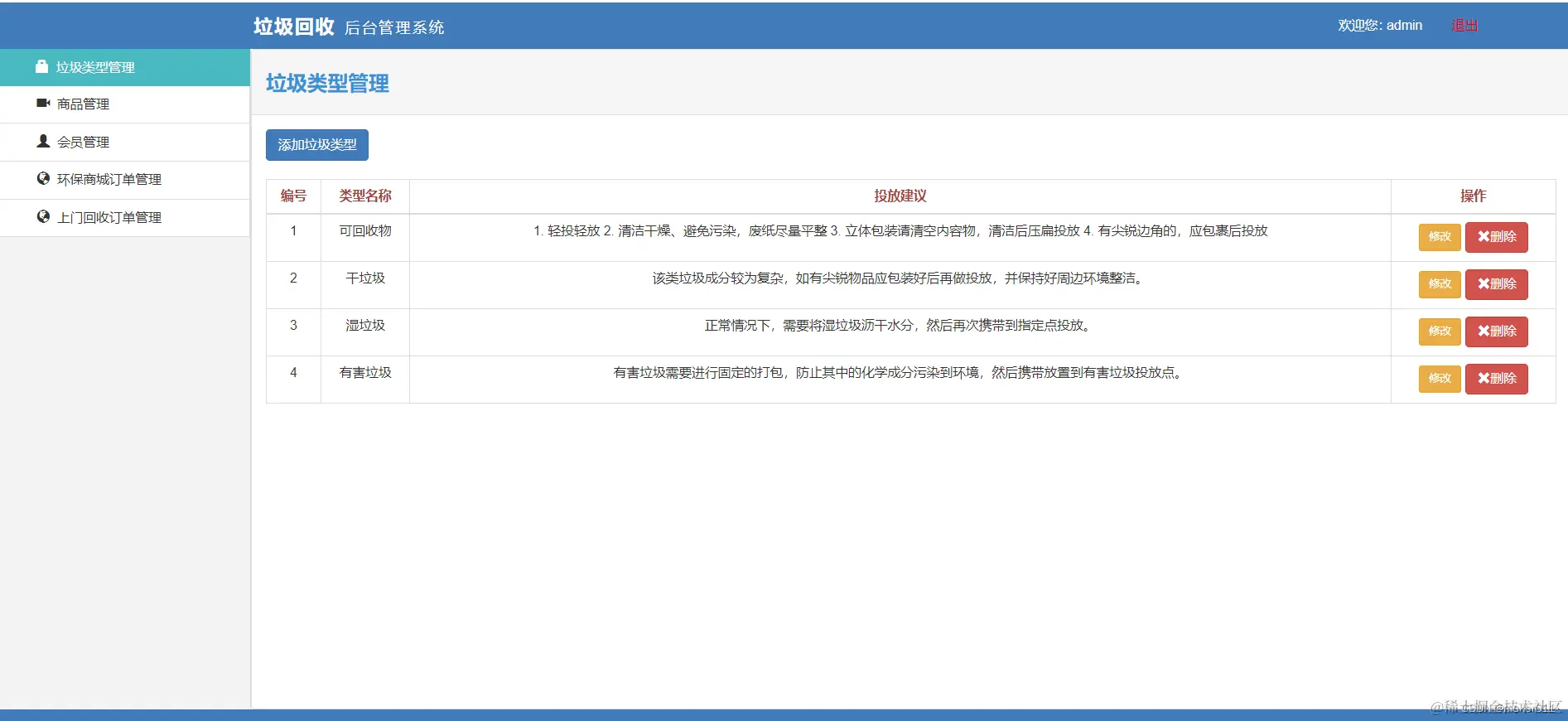Screen dimensions: 1568x721
Task: Click the 类型名称 column header
Action: [365, 196]
